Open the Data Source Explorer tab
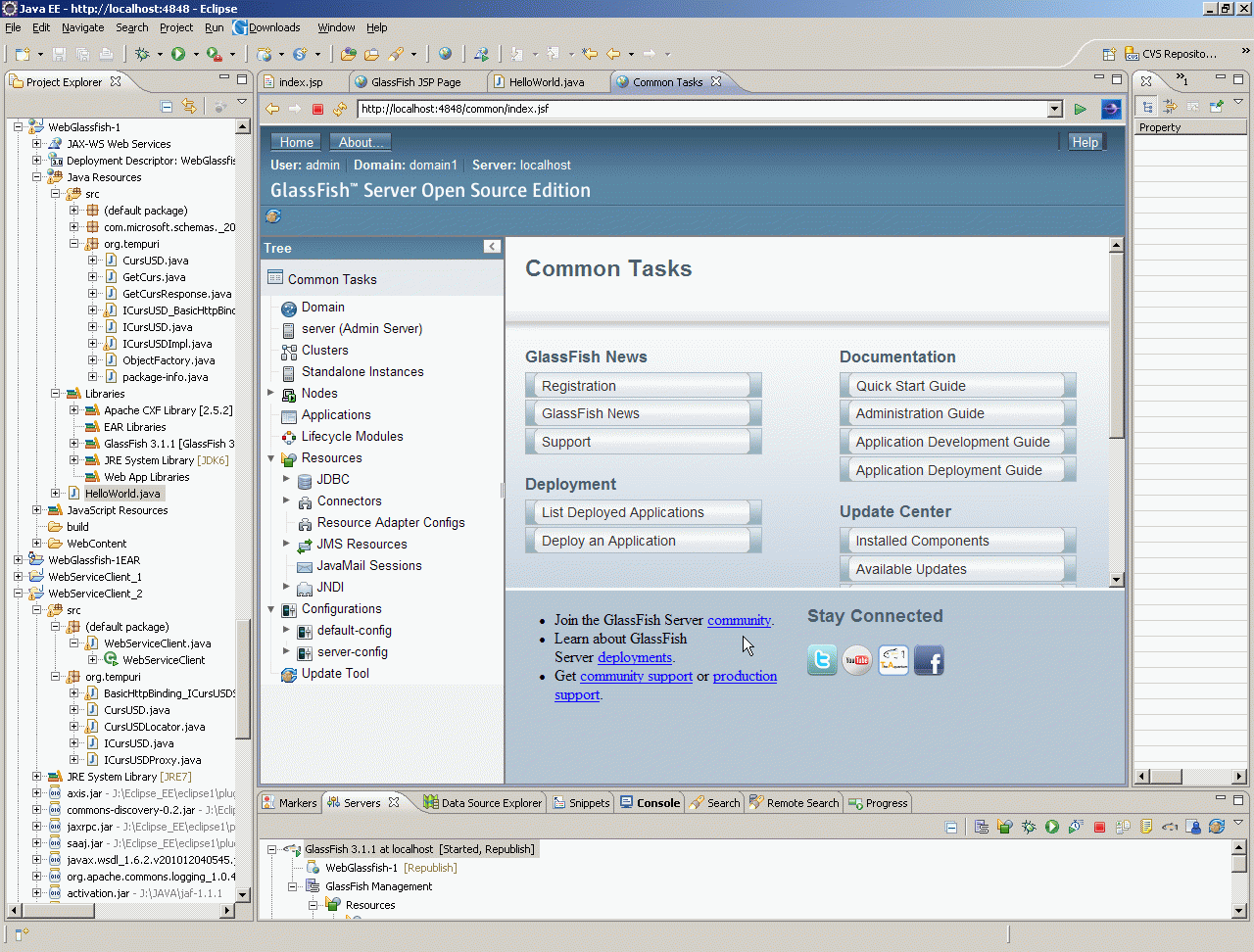This screenshot has width=1254, height=952. point(483,803)
